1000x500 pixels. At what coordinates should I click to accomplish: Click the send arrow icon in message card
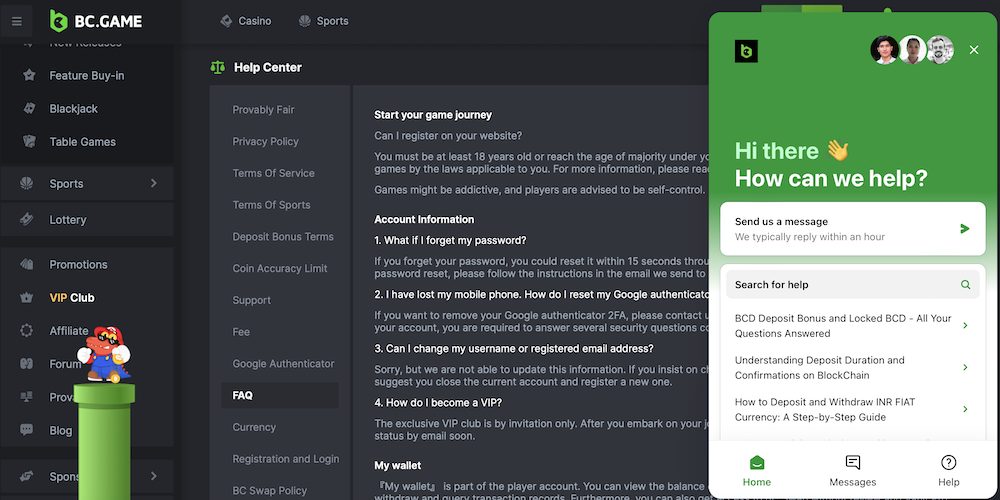click(964, 228)
